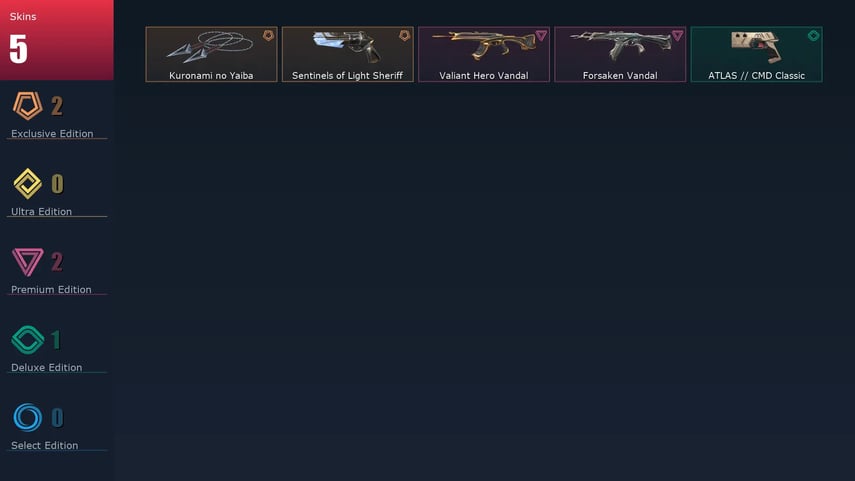Click the Select Edition blue circle icon

(27, 418)
